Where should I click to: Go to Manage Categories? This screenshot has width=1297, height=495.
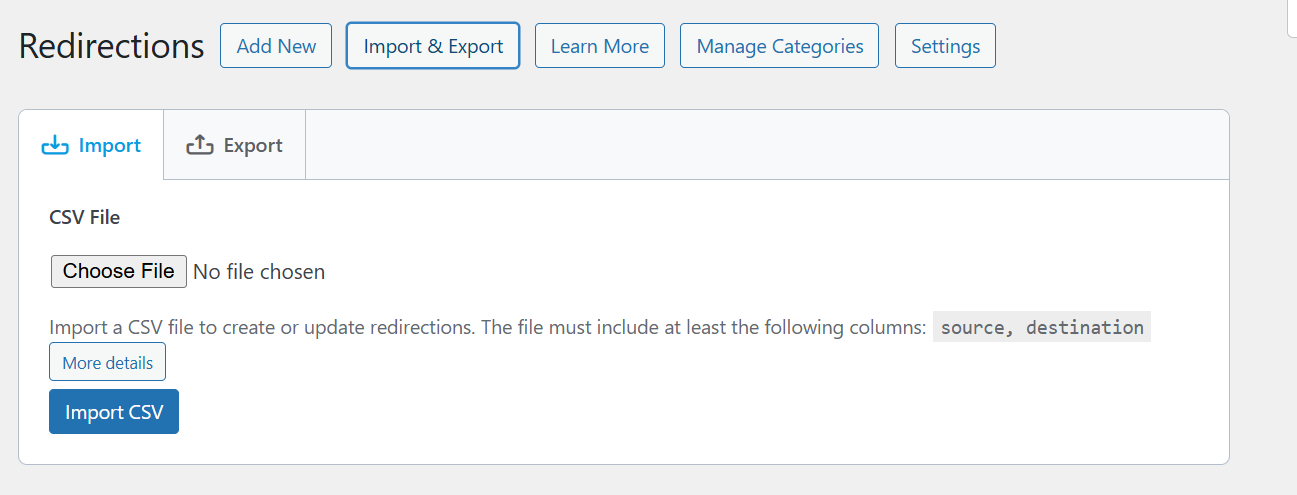(779, 46)
